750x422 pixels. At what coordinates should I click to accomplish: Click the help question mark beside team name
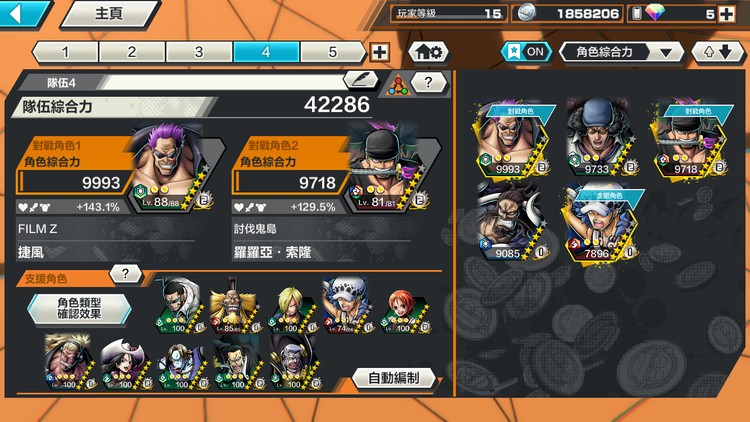tap(429, 83)
